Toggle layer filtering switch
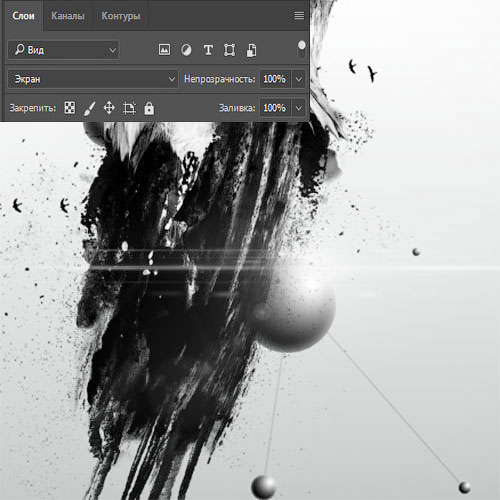This screenshot has height=500, width=500. coord(301,50)
